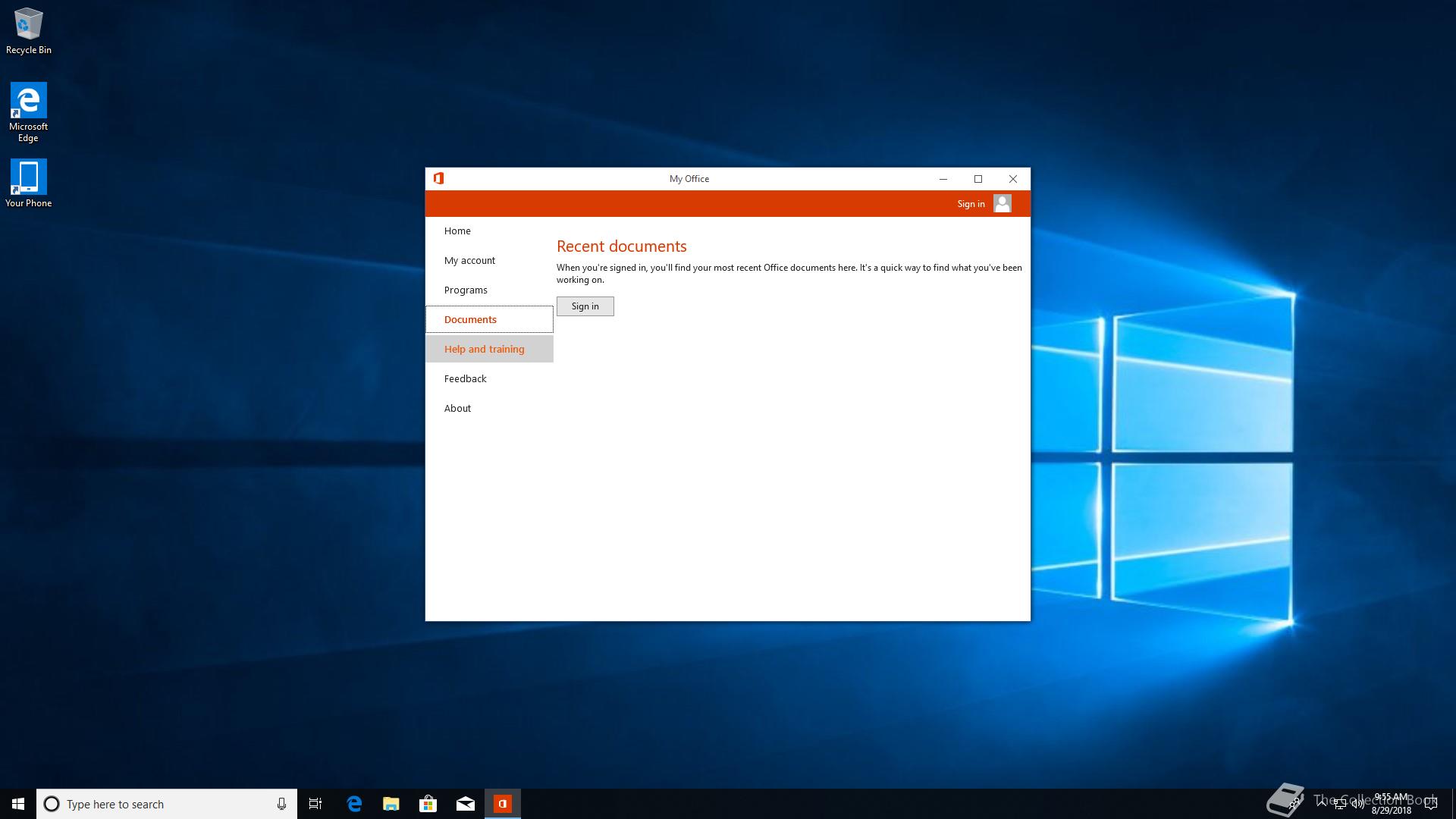1456x819 pixels.
Task: Open the Mail app from the taskbar
Action: tap(465, 804)
